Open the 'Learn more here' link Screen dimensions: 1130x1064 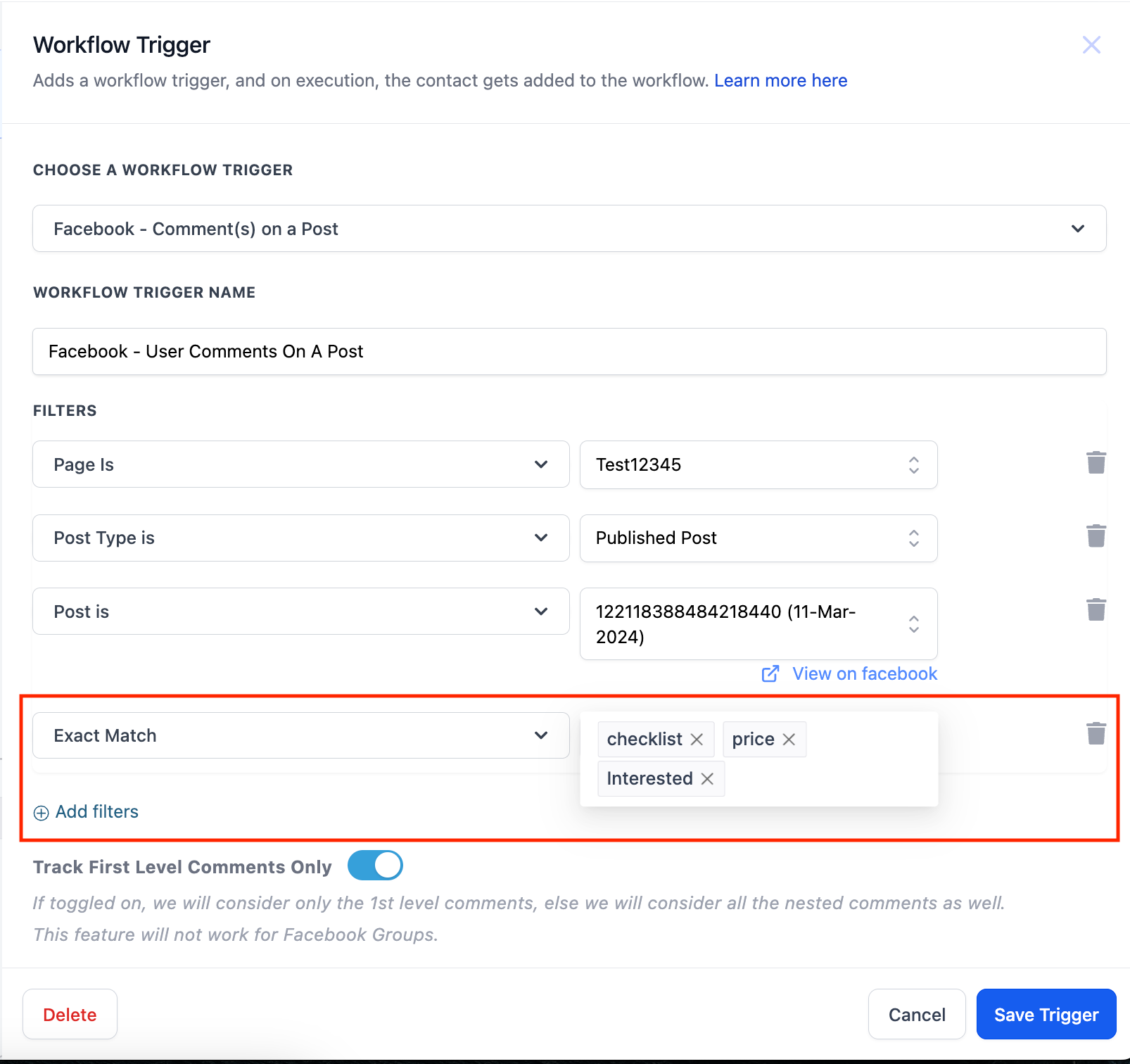(x=780, y=81)
